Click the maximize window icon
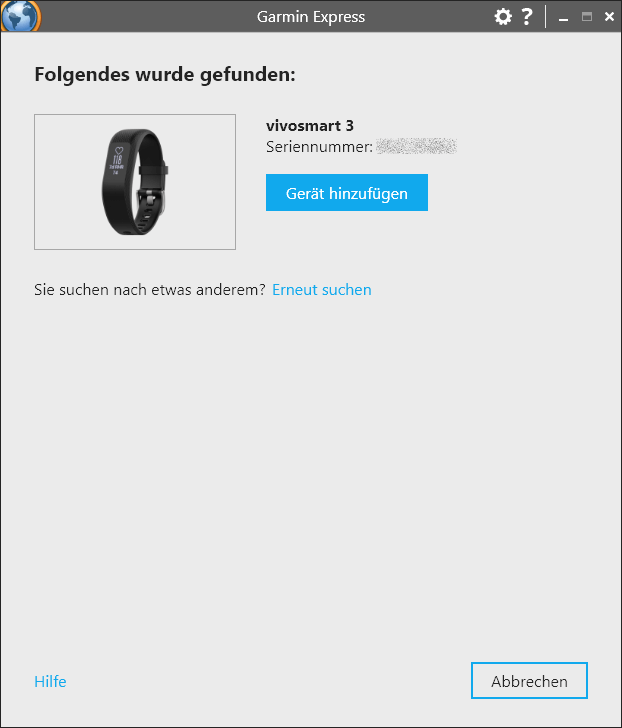622x728 pixels. (587, 17)
